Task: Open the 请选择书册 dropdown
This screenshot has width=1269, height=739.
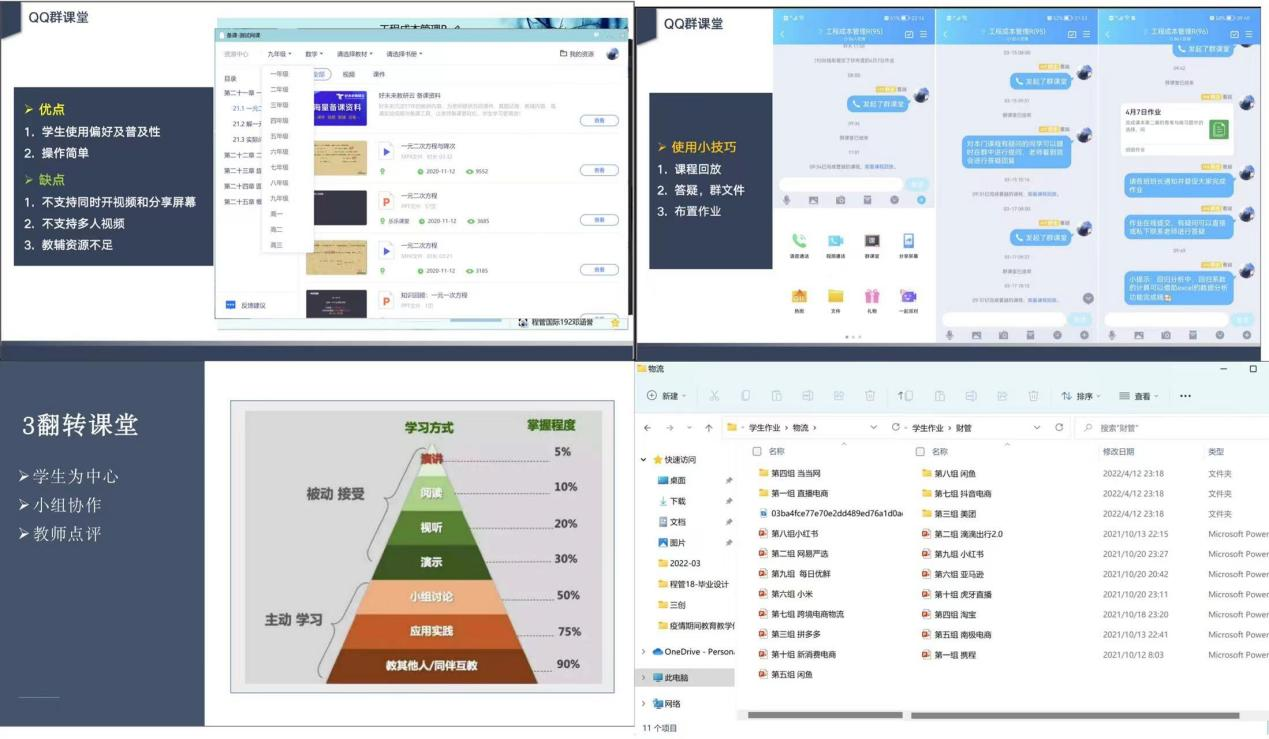Action: coord(404,54)
